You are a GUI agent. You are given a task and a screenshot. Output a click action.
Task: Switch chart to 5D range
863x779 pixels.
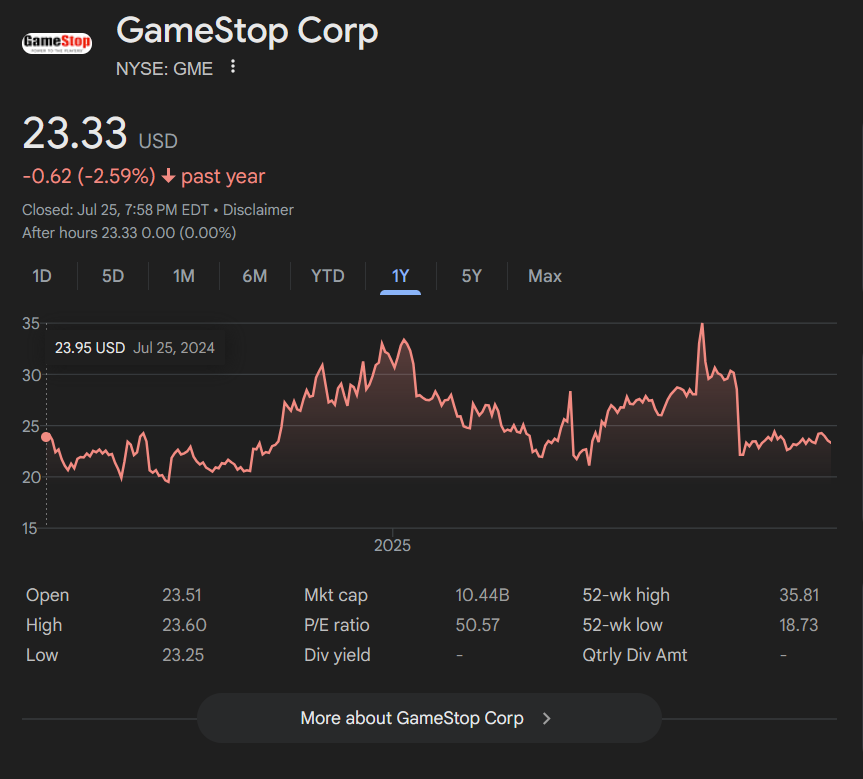click(x=113, y=276)
